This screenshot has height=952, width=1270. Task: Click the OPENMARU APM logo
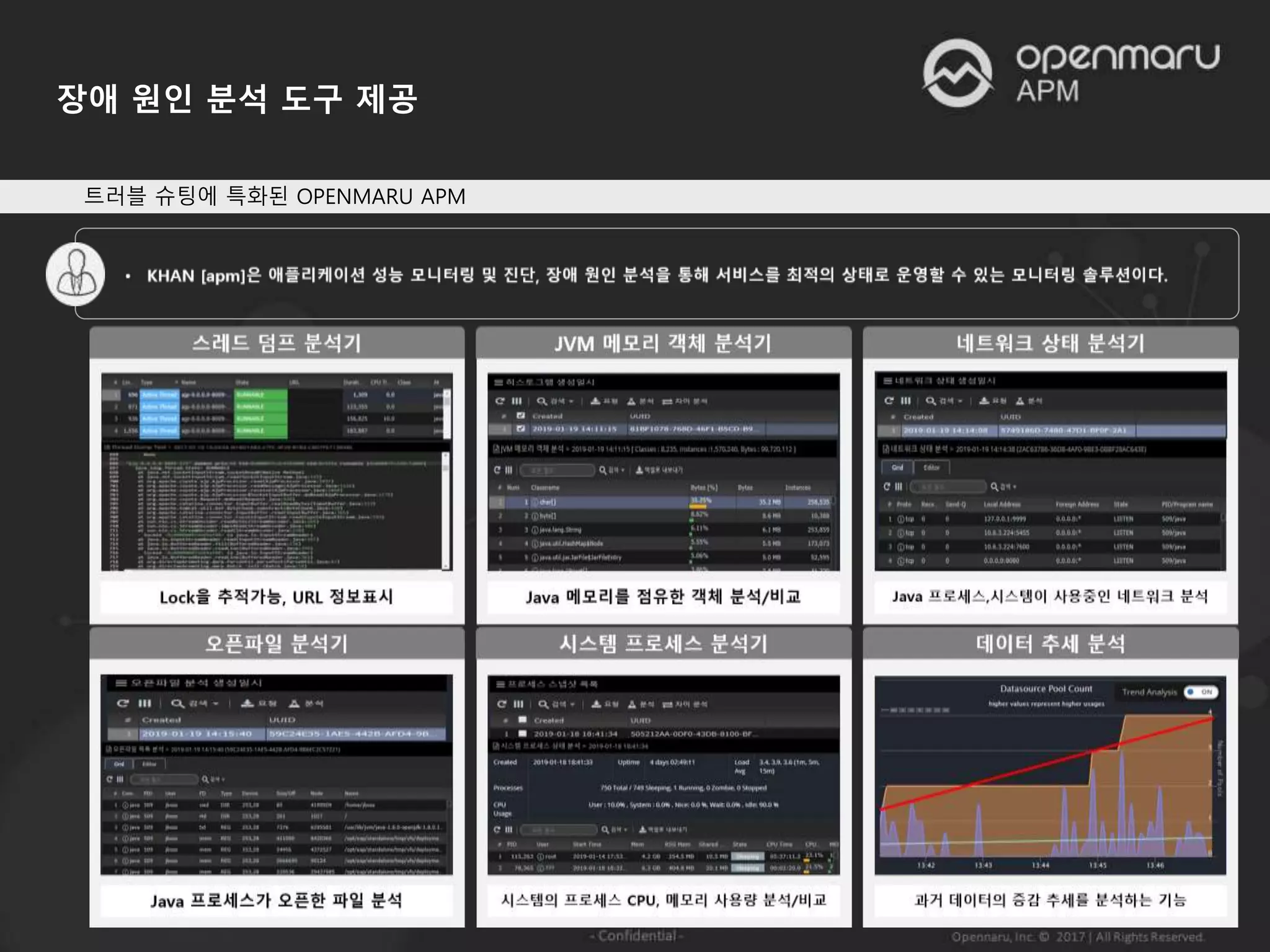point(1071,73)
